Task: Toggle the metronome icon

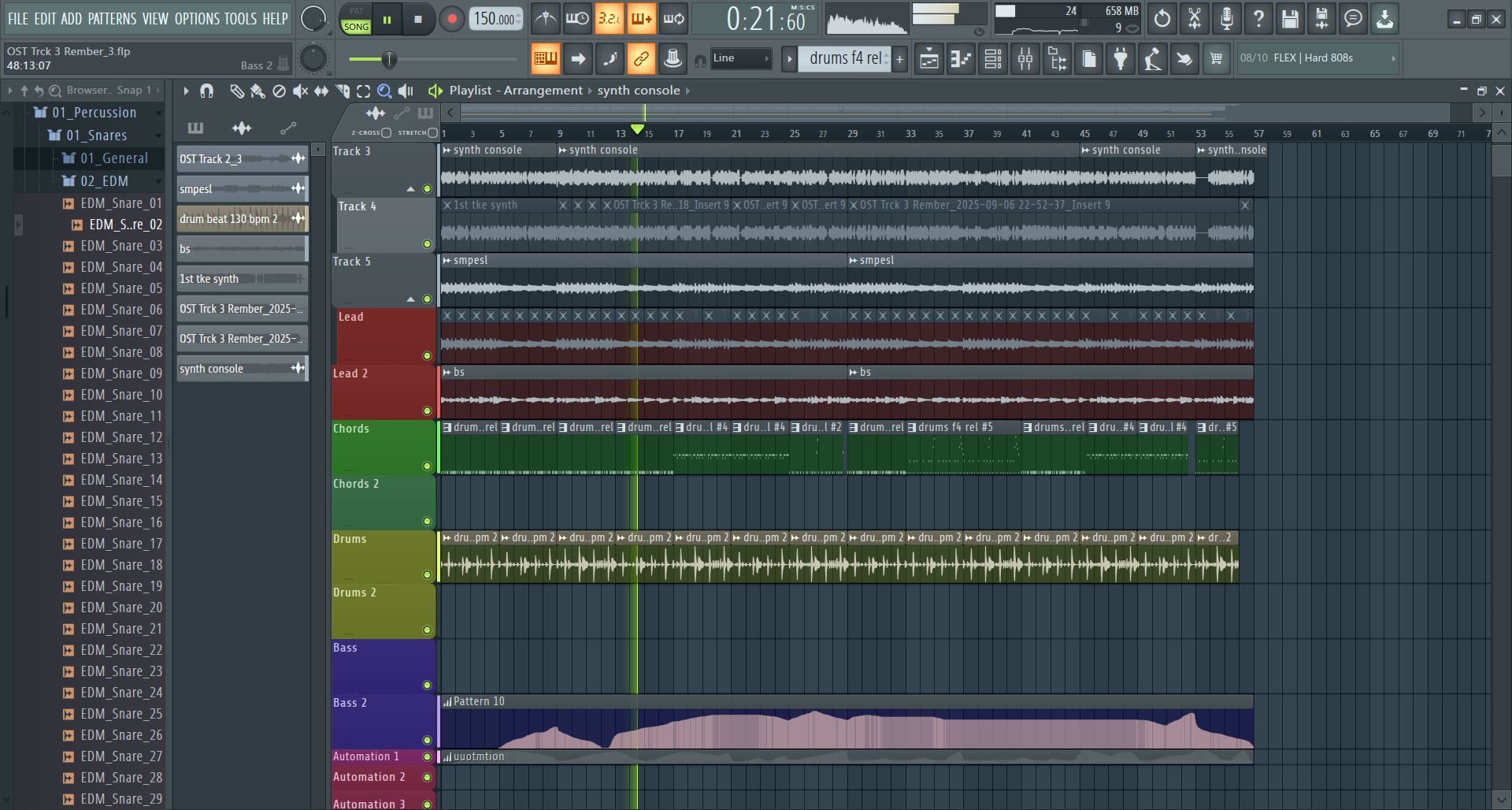Action: (545, 19)
